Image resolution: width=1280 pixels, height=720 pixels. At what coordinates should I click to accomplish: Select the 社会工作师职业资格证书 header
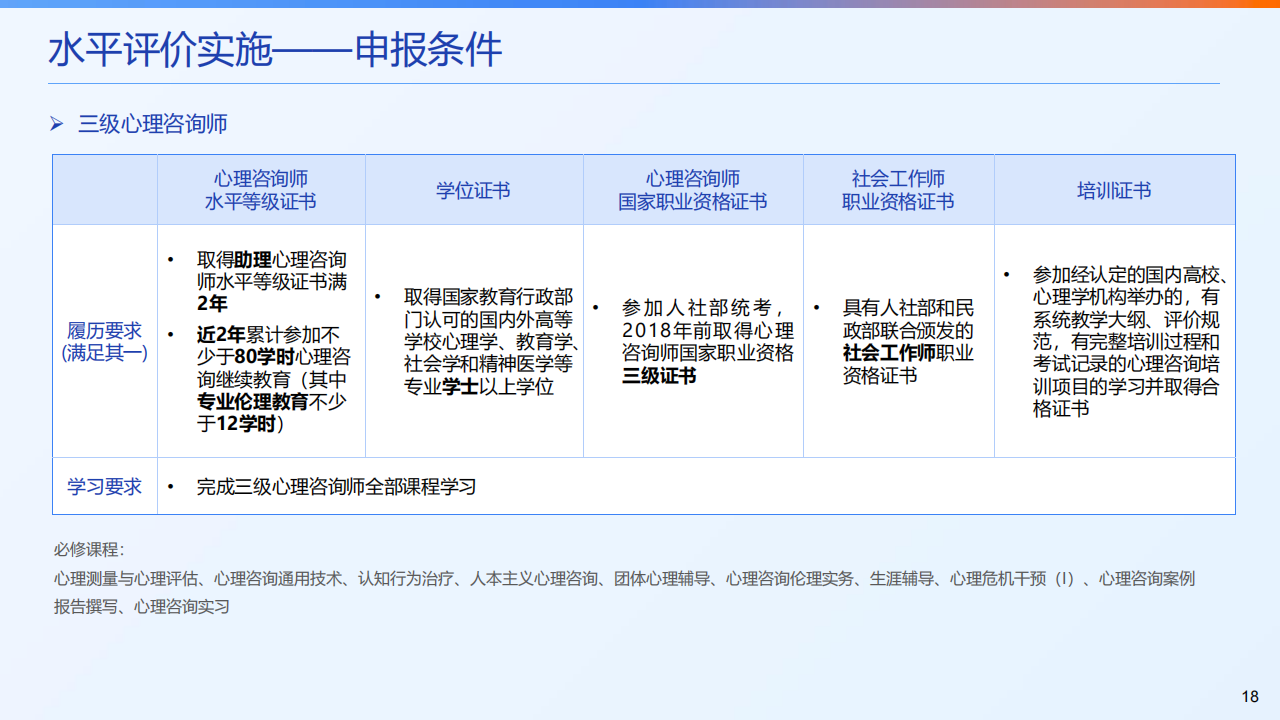[898, 189]
